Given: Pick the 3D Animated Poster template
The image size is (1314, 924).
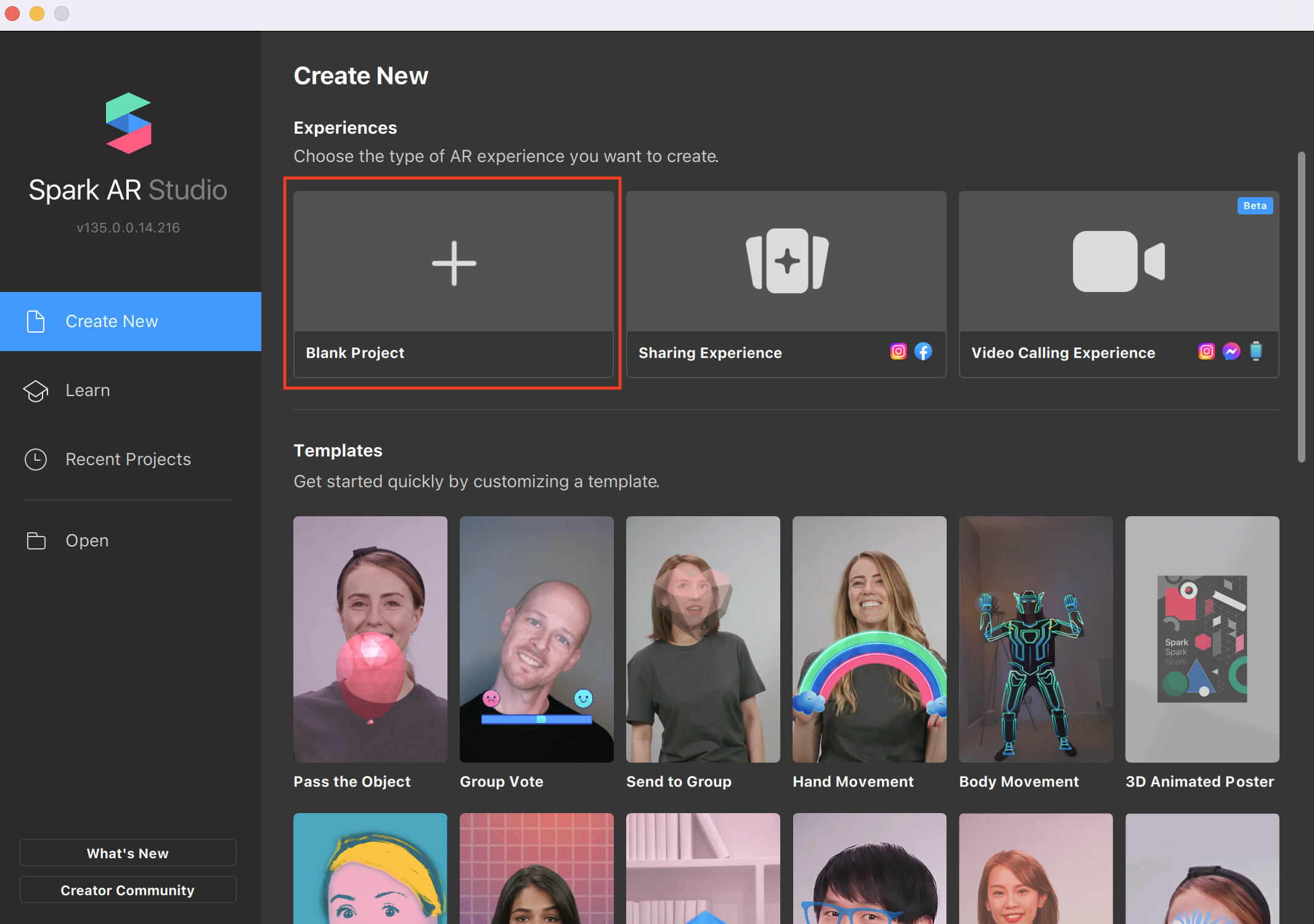Looking at the screenshot, I should click(1202, 639).
